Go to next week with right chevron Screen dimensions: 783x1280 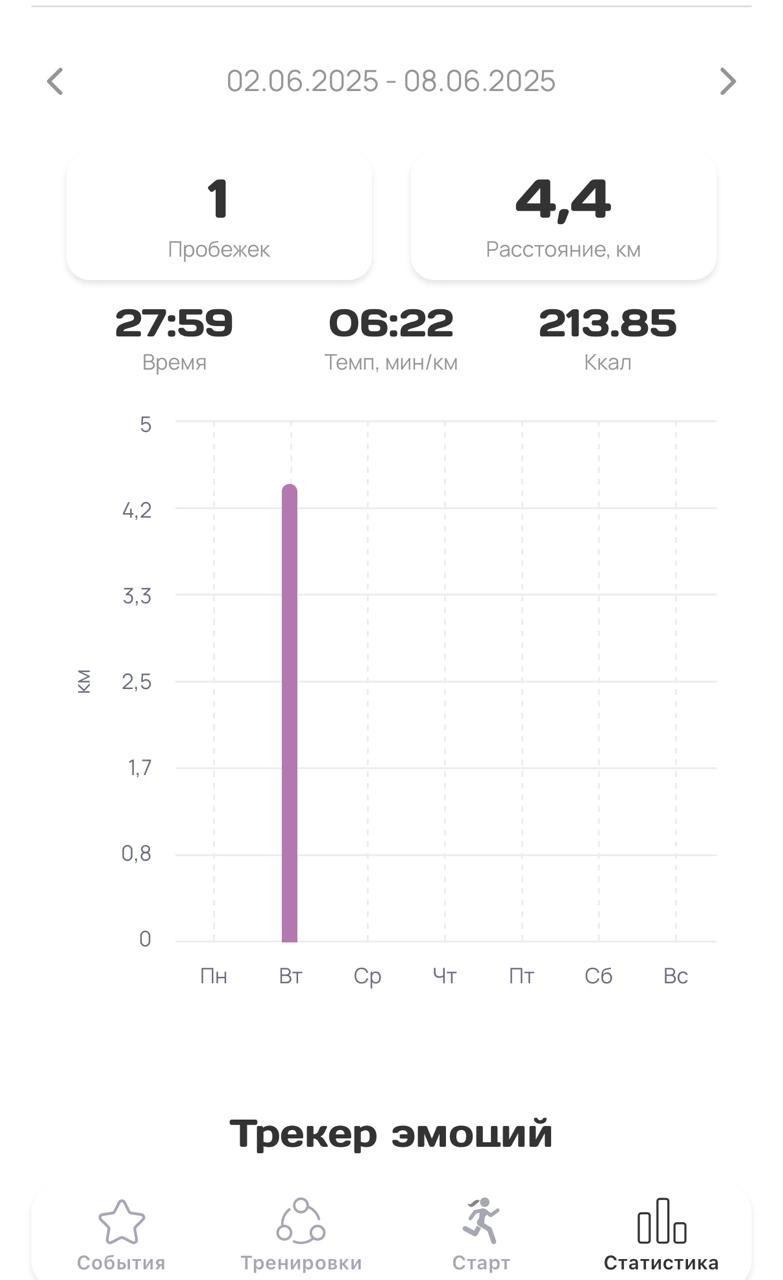click(728, 81)
